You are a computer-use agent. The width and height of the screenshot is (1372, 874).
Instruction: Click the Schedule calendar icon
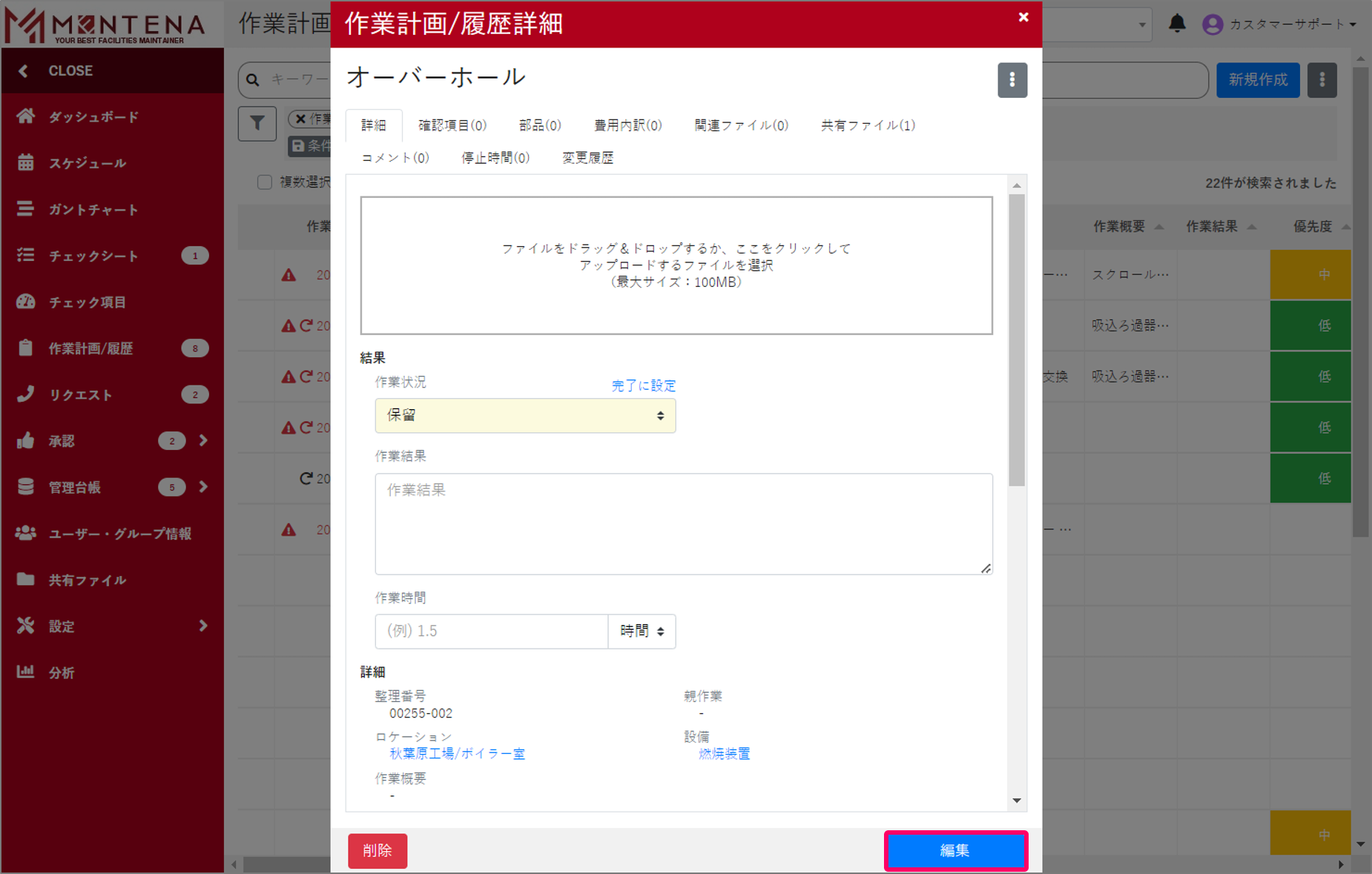(x=26, y=162)
